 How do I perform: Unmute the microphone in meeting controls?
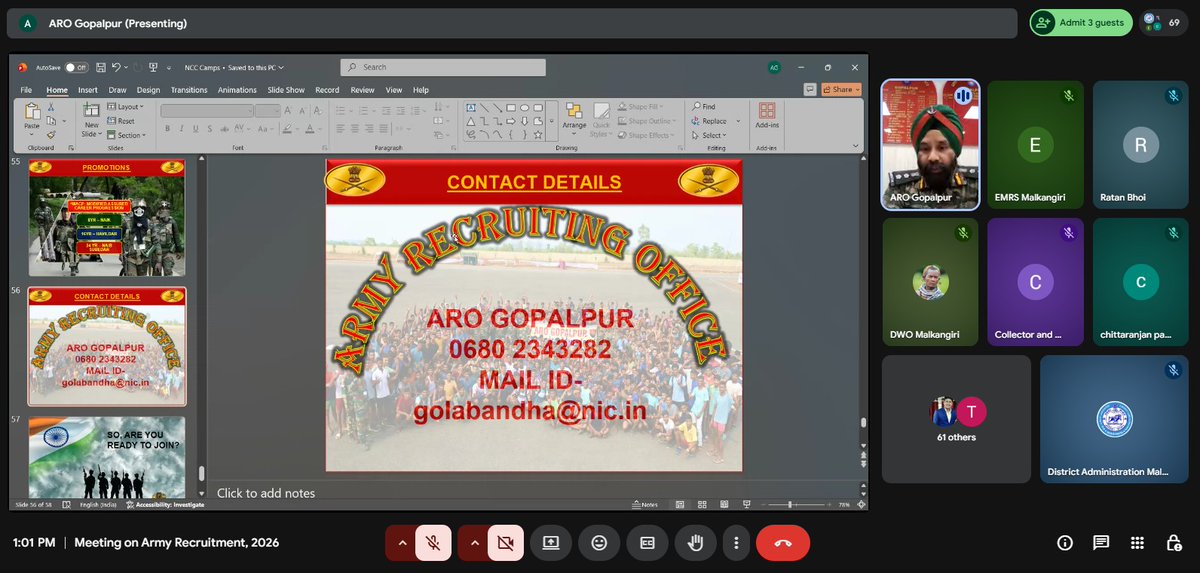(434, 543)
